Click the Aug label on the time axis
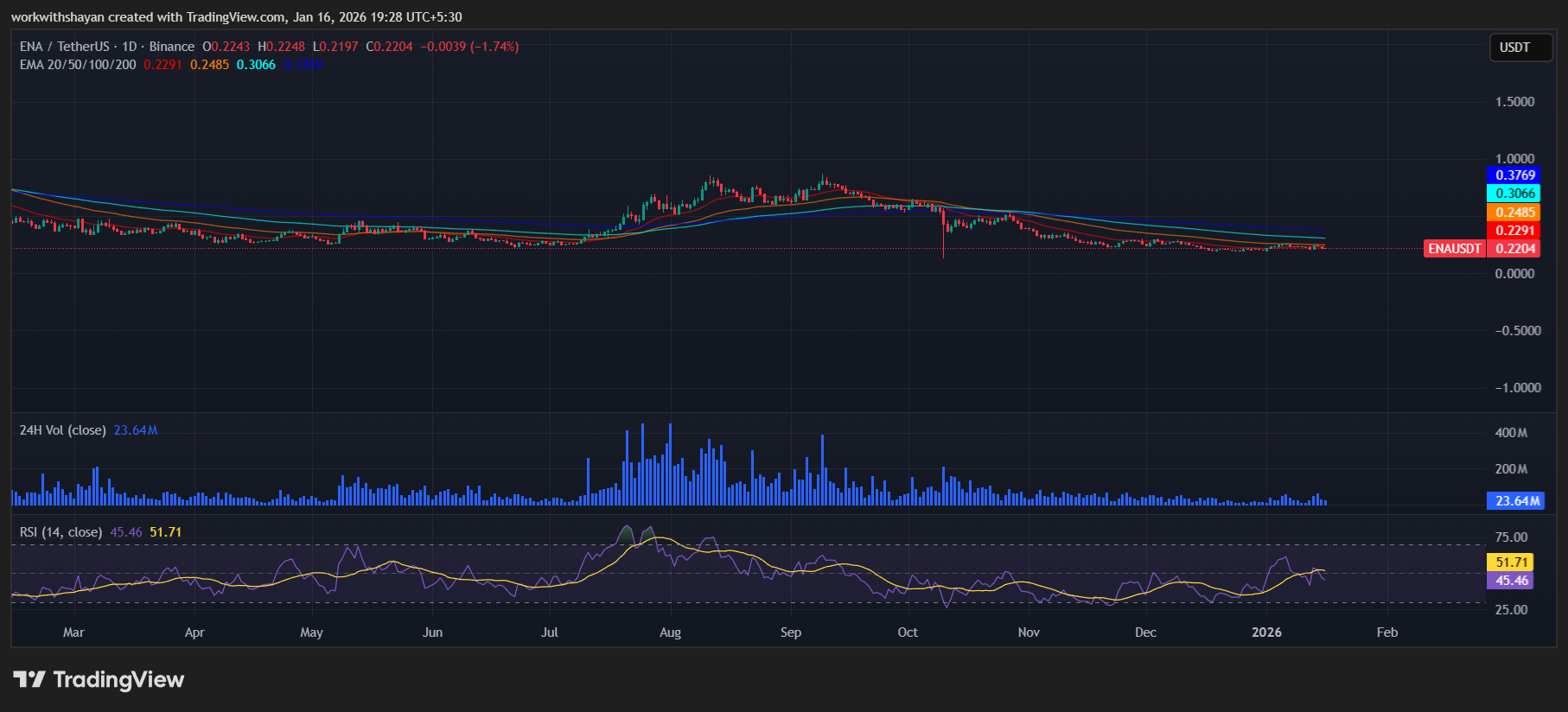Viewport: 1568px width, 712px height. point(670,633)
